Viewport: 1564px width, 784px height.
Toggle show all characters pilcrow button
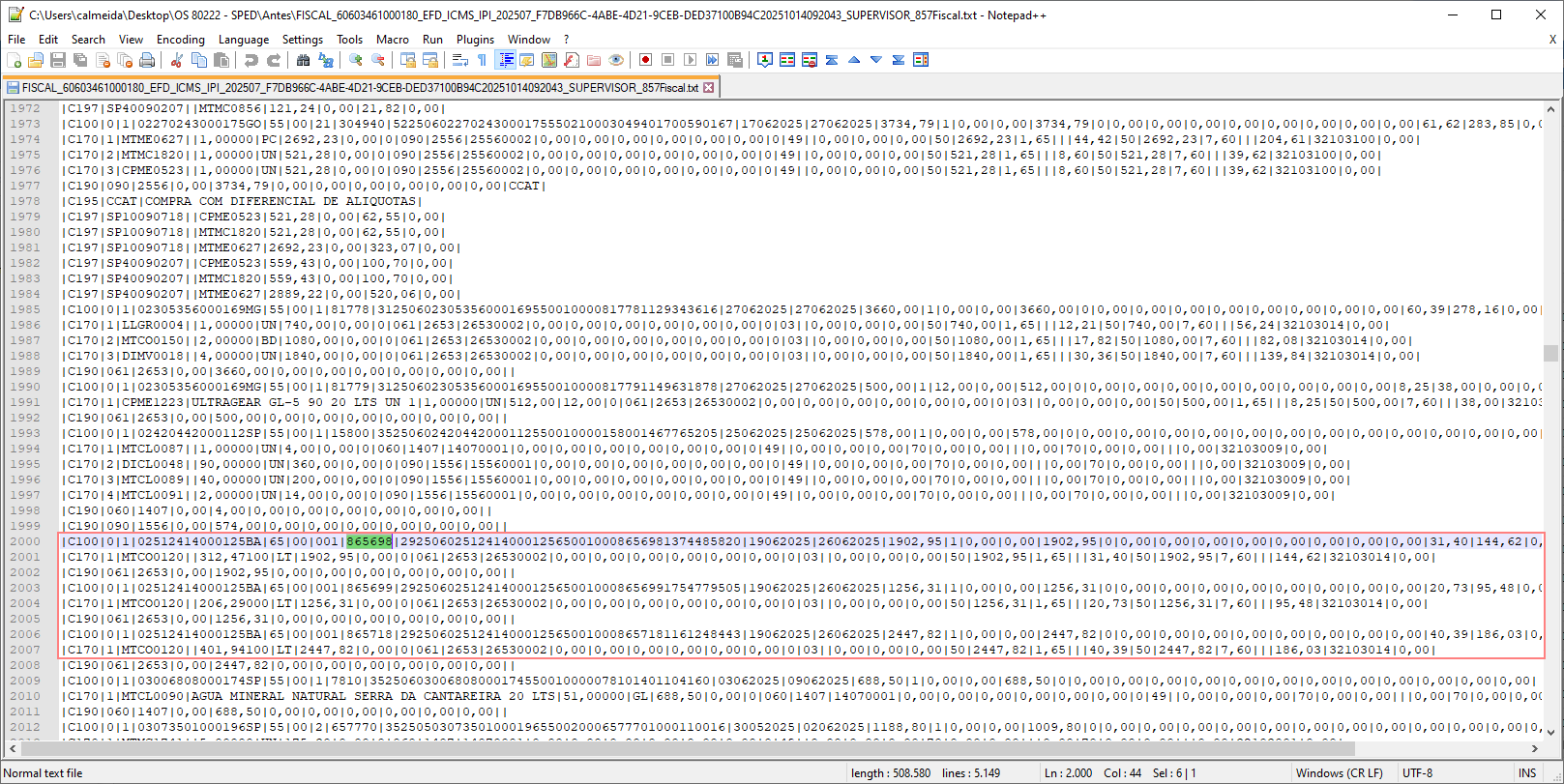(x=482, y=60)
